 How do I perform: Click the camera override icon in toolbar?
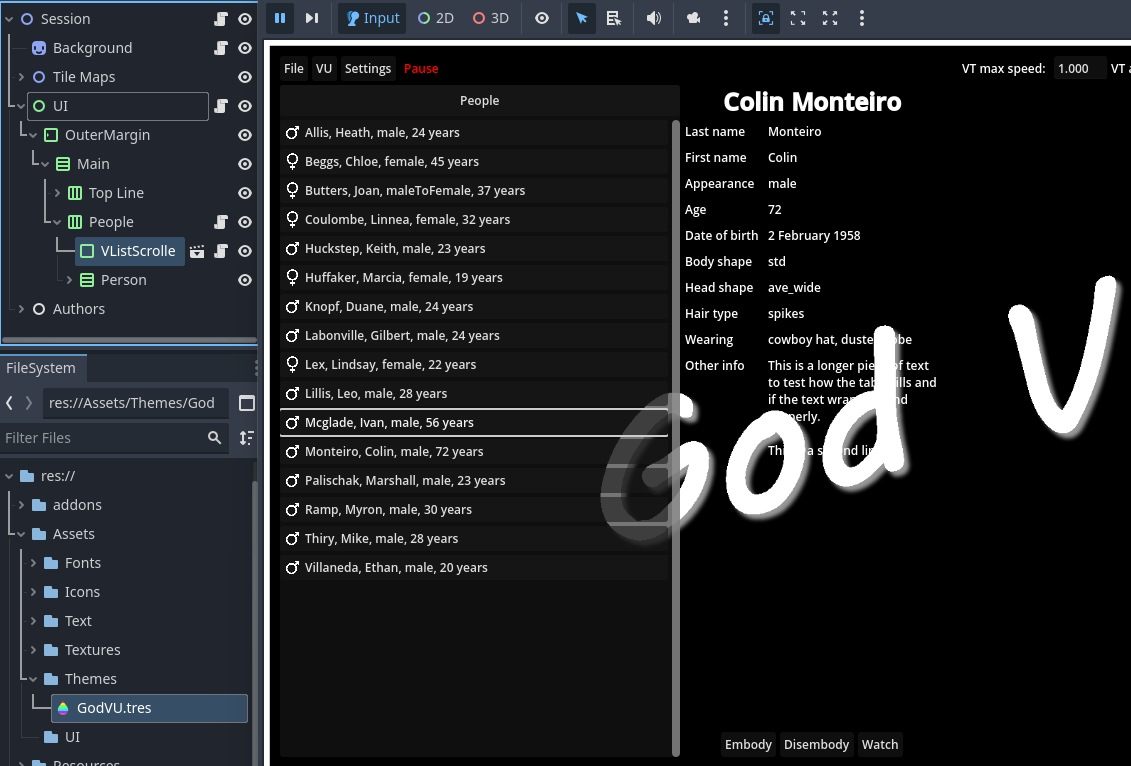(x=694, y=18)
